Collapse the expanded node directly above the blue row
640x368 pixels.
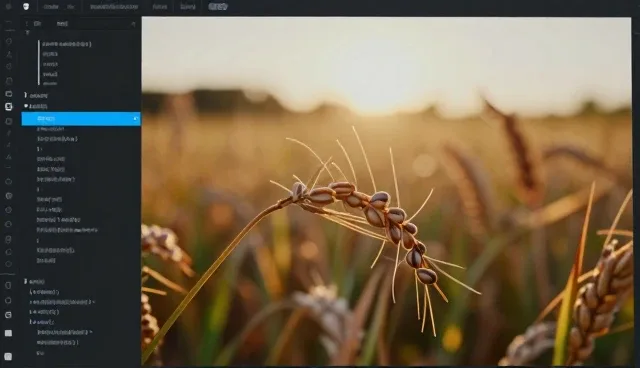pos(26,106)
